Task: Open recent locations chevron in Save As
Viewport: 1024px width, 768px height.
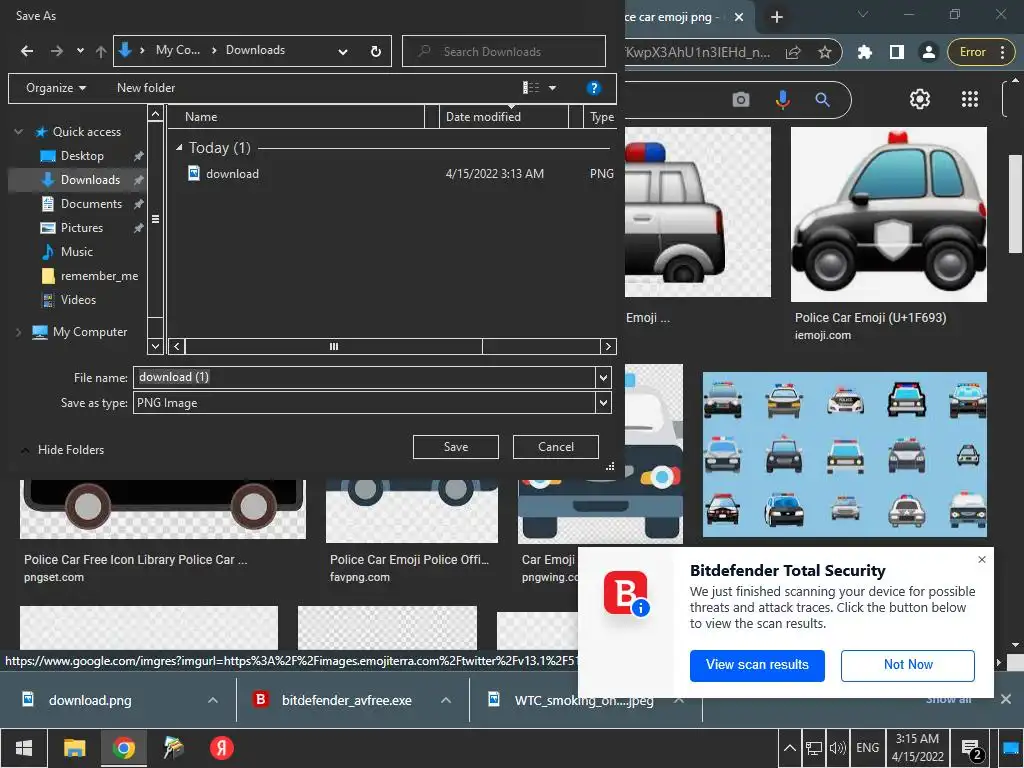Action: (x=80, y=51)
